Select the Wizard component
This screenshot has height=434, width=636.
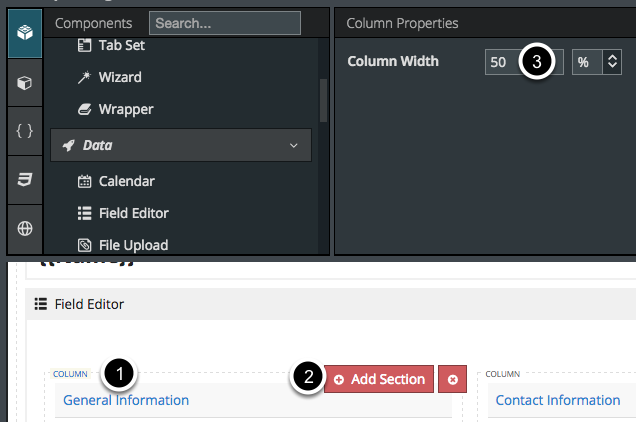[x=120, y=77]
